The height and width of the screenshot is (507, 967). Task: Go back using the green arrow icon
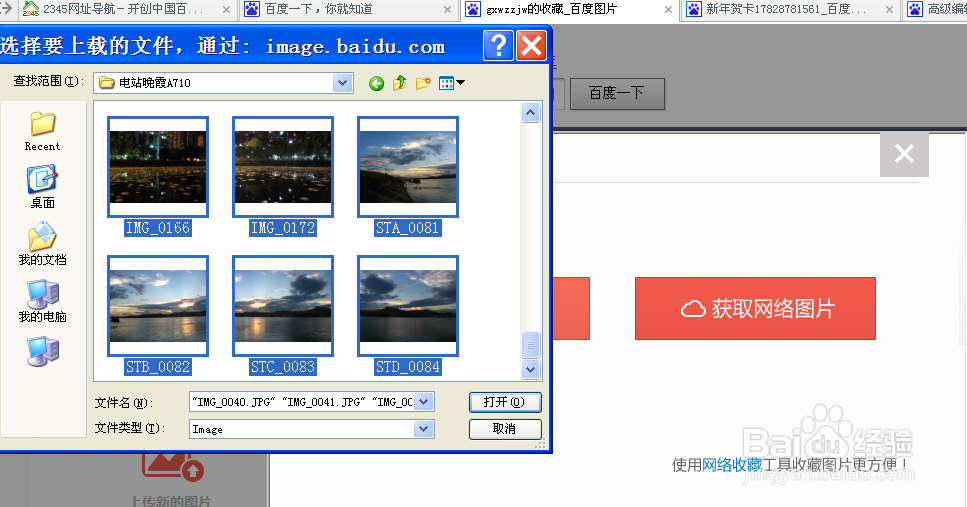[376, 83]
